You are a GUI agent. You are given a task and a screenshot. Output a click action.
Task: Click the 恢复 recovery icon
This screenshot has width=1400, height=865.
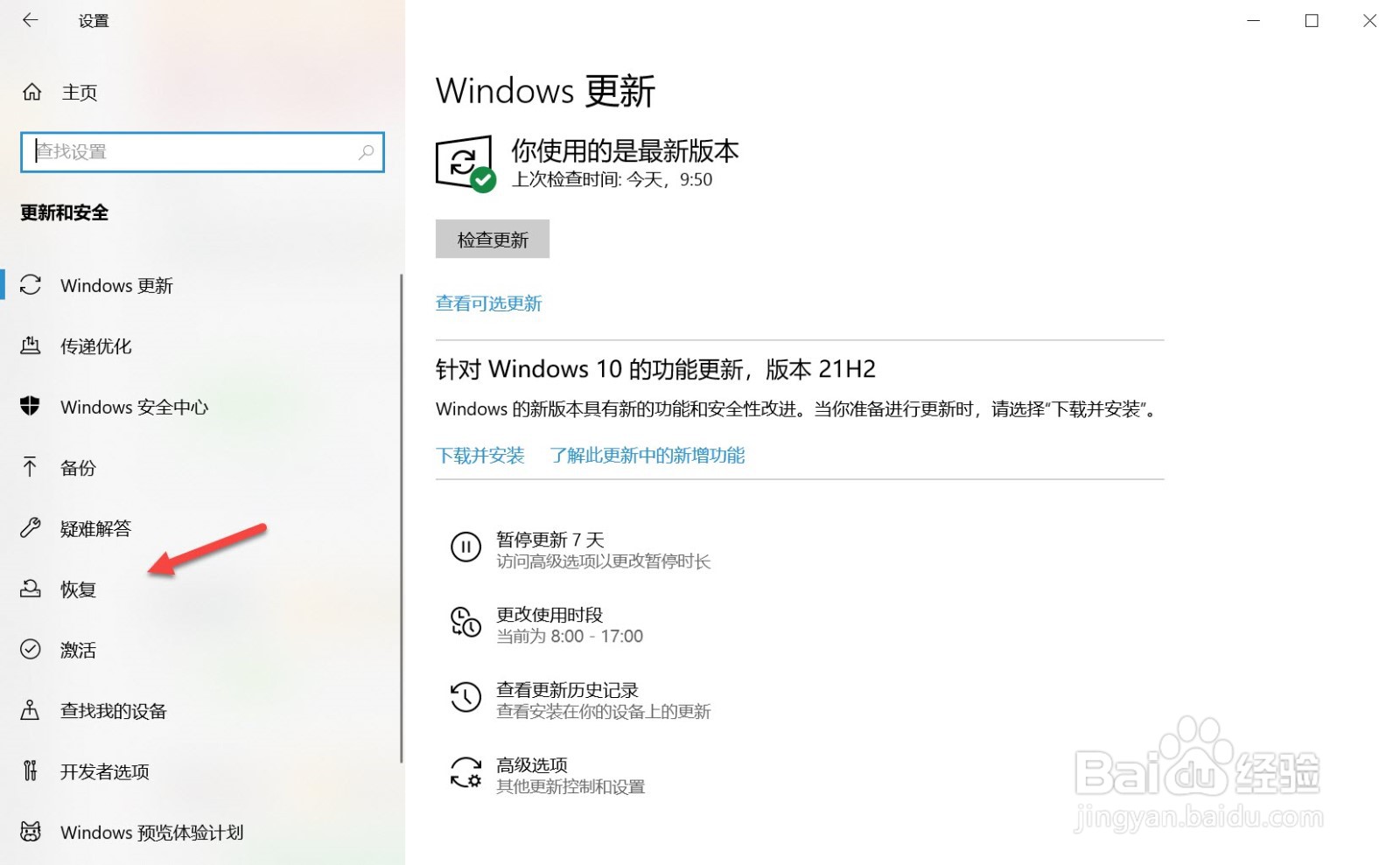pyautogui.click(x=31, y=589)
